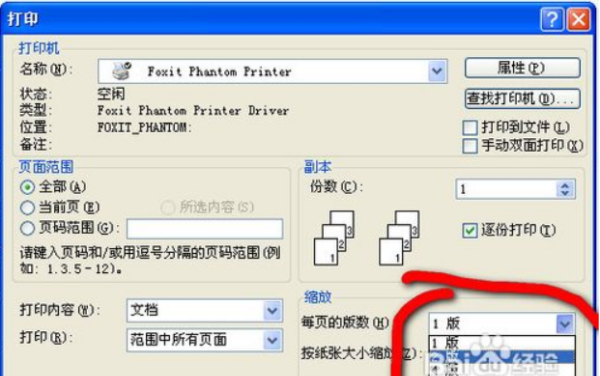Image resolution: width=600 pixels, height=376 pixels.
Task: Expand the 打印内容 dropdown
Action: point(272,310)
